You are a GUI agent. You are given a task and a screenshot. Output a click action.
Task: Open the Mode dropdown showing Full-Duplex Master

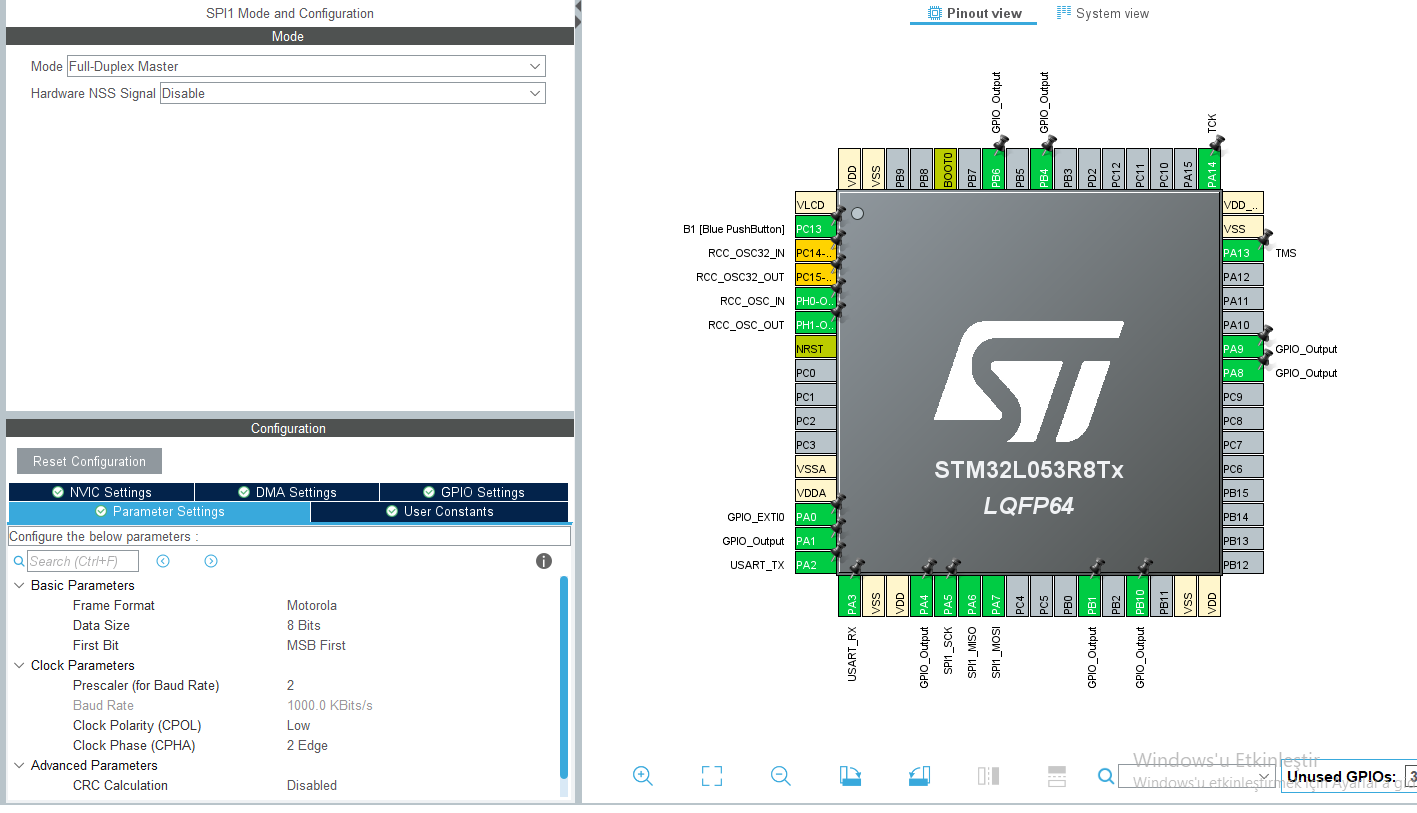(x=306, y=66)
